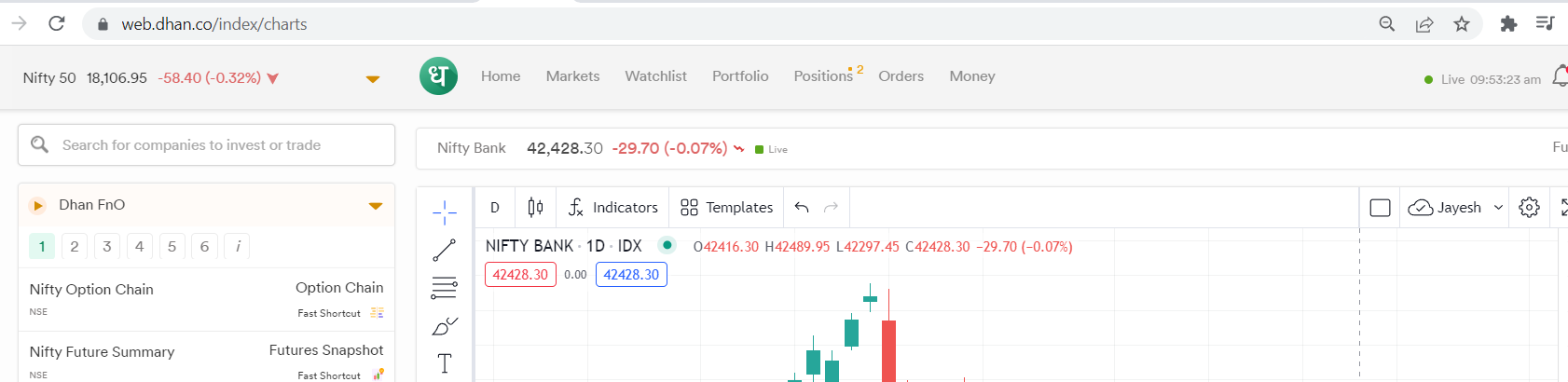Select the trend line drawing tool
This screenshot has width=1568, height=382.
click(445, 250)
